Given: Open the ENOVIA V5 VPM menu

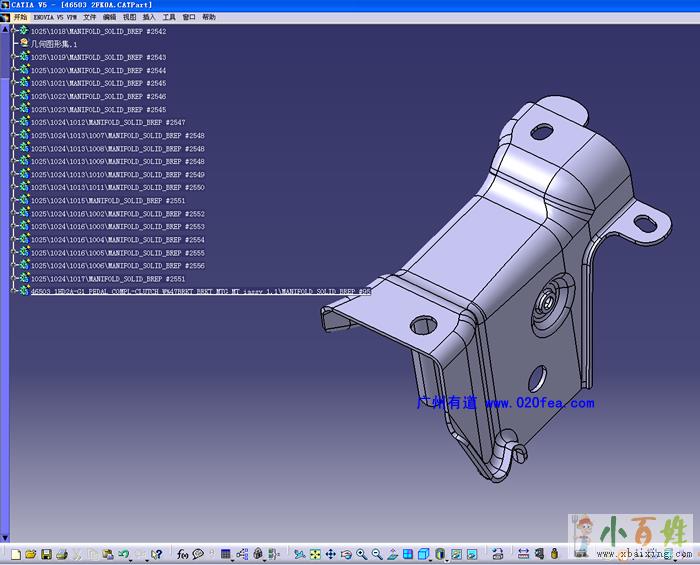Looking at the screenshot, I should (55, 17).
